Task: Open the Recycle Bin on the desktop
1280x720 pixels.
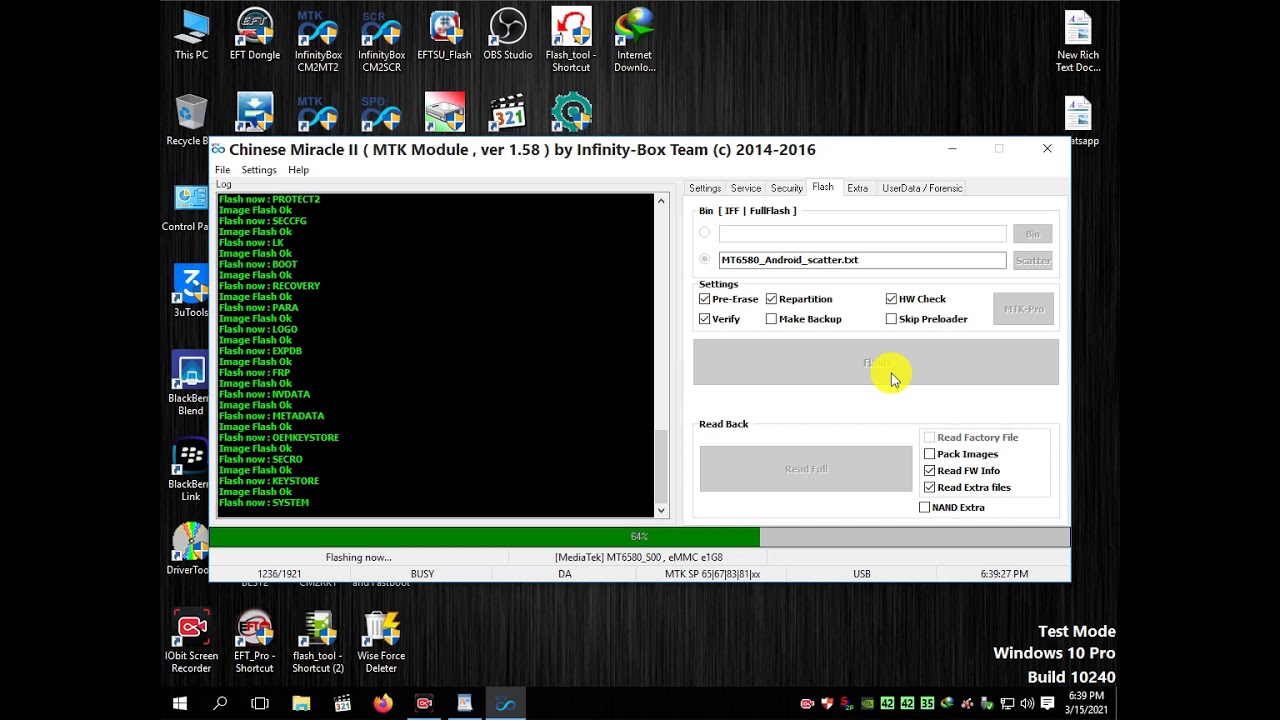Action: [x=190, y=120]
